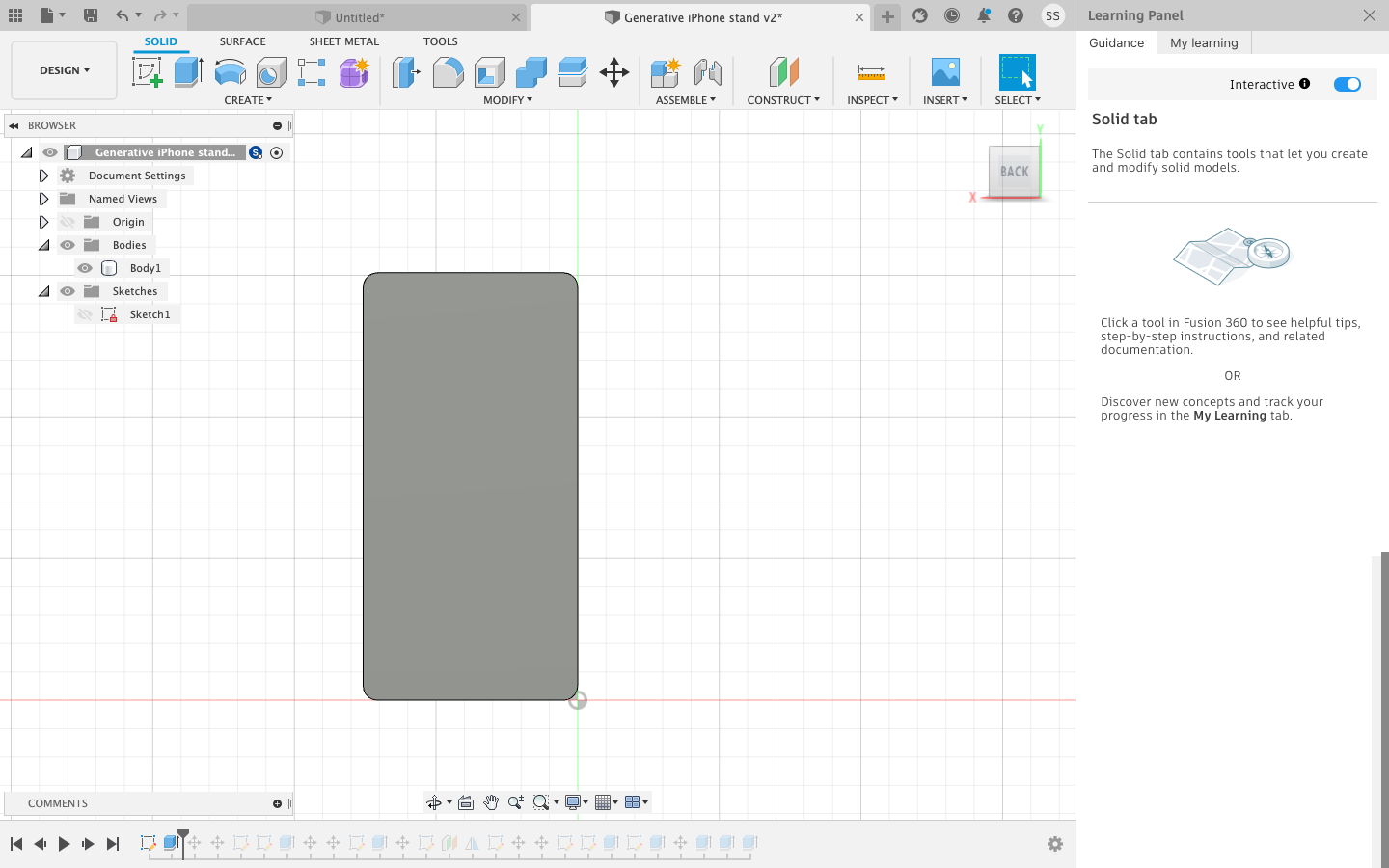Expand the Document Settings node
Image resolution: width=1389 pixels, height=868 pixels.
pyautogui.click(x=43, y=175)
